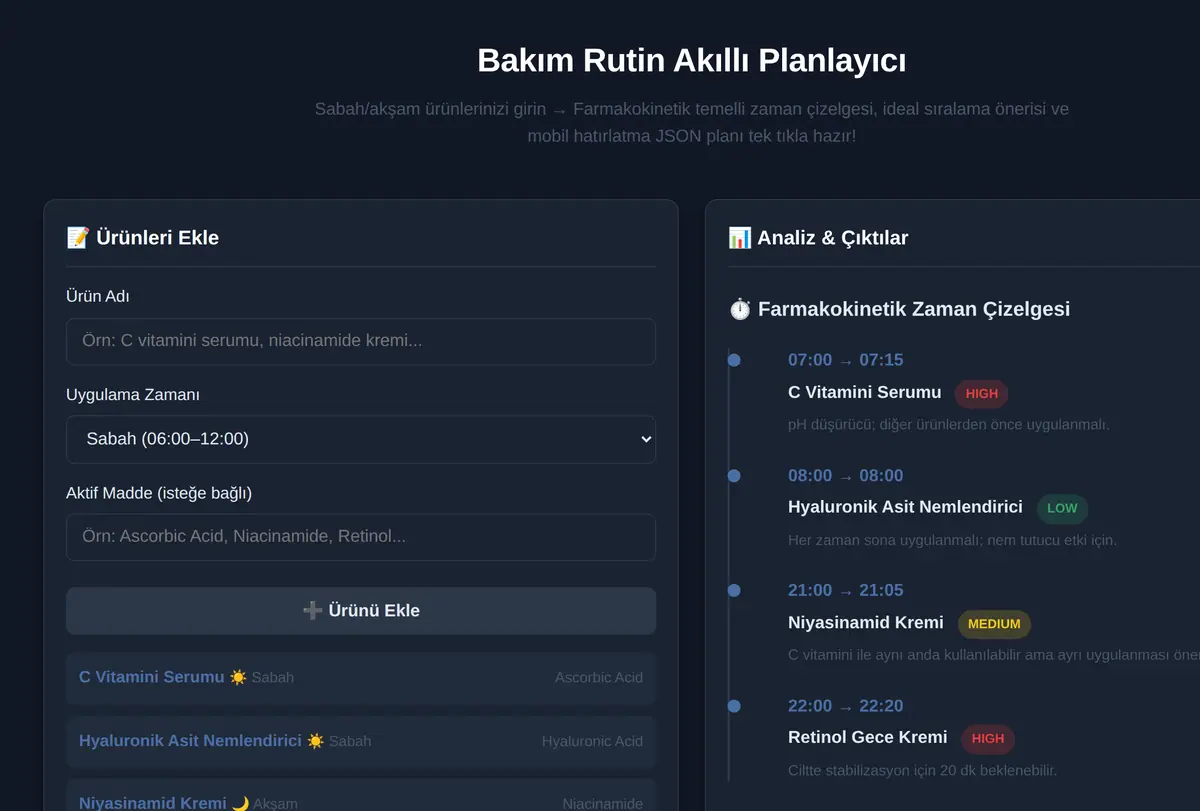Click the HIGH badge next to Retinol Gece Kremi

[988, 739]
